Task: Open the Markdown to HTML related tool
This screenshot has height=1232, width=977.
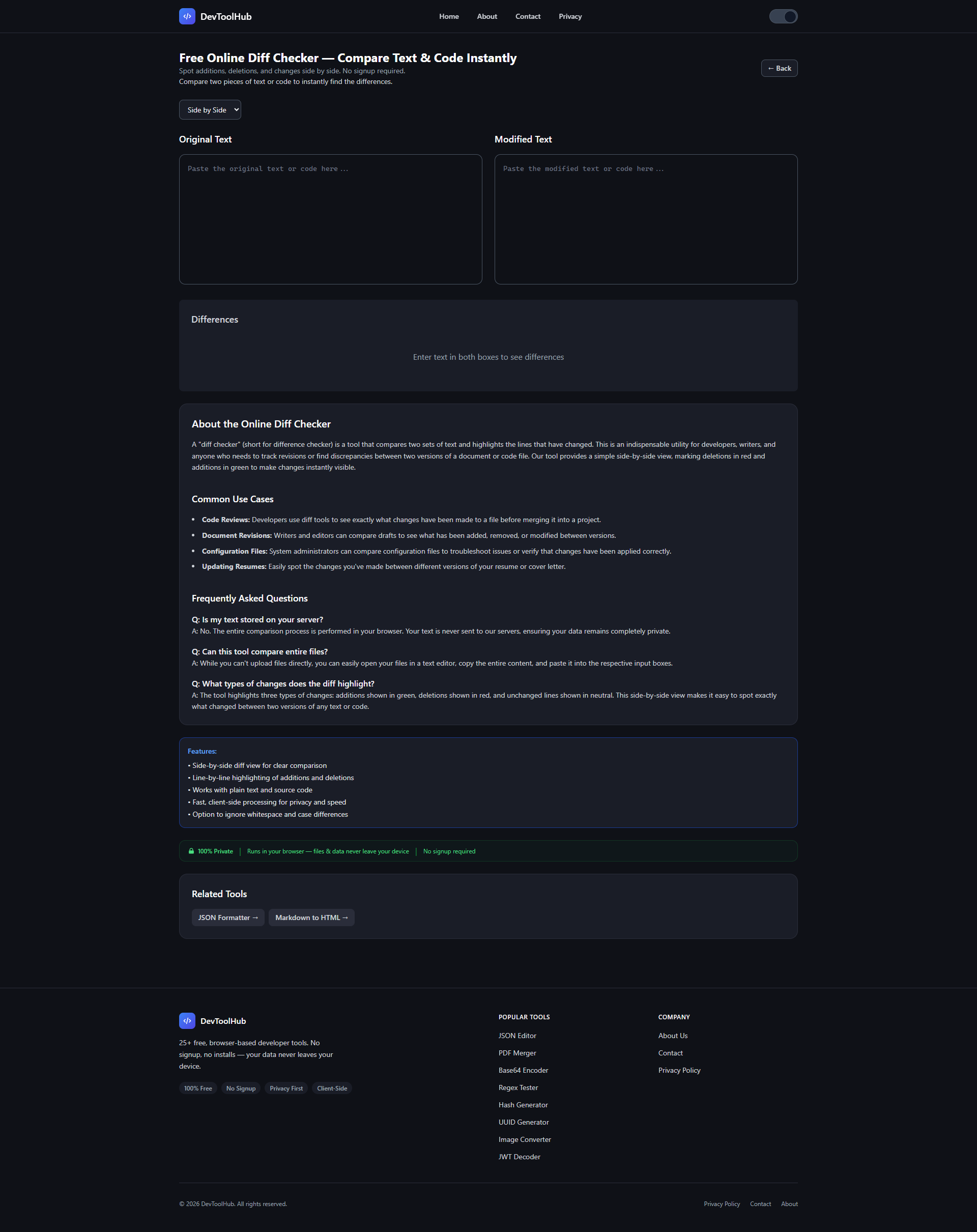Action: [311, 917]
